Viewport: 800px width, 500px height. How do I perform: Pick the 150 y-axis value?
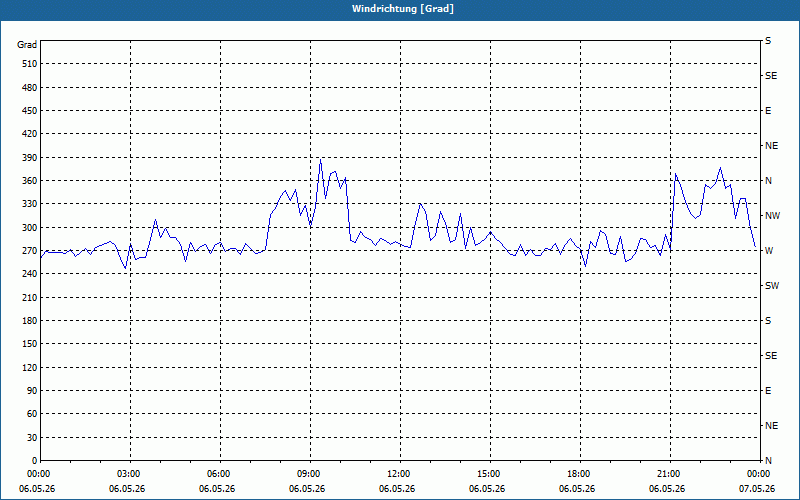[29, 344]
